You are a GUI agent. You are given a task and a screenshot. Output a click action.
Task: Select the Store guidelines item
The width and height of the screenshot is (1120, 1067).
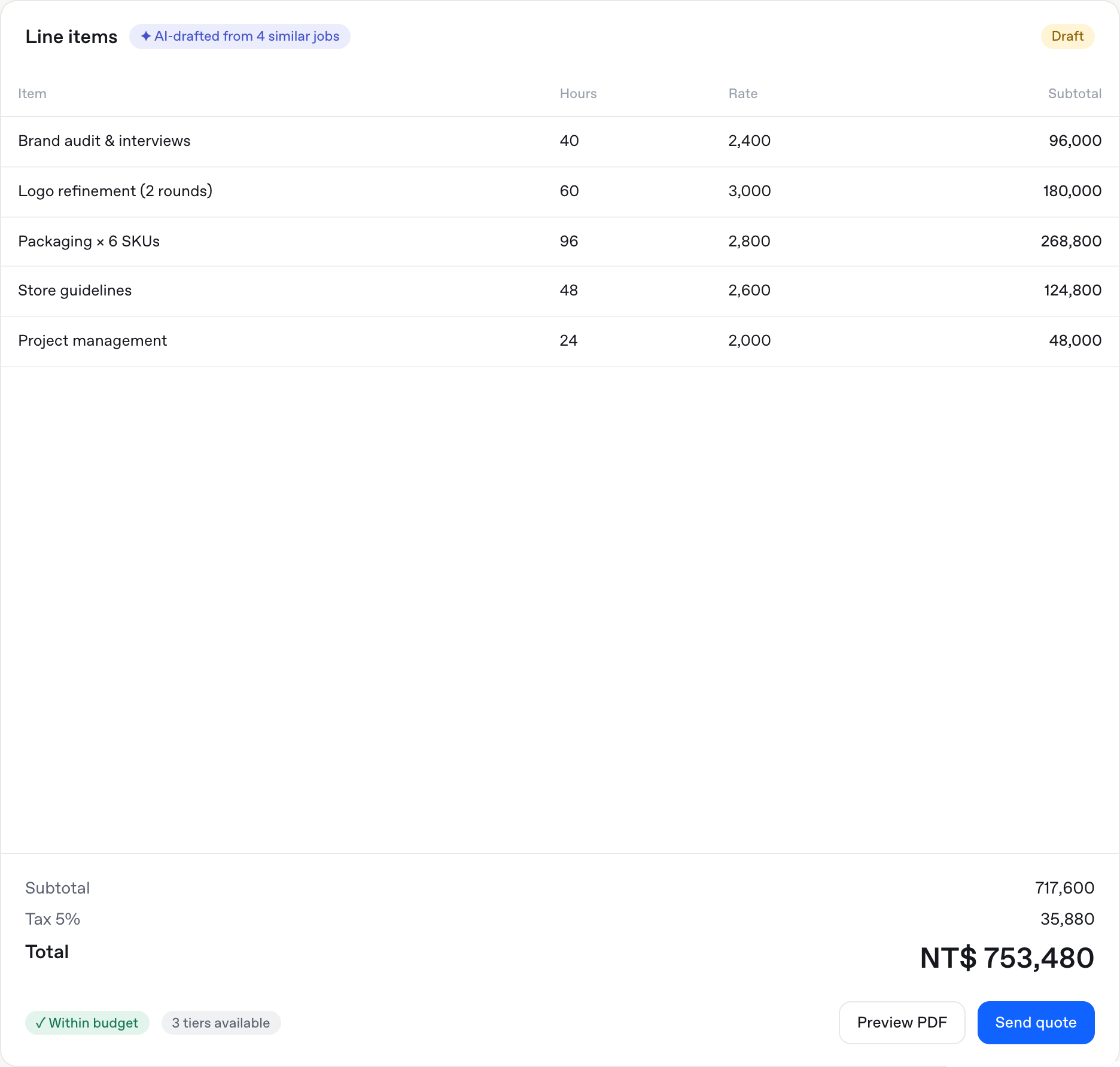[x=75, y=291]
